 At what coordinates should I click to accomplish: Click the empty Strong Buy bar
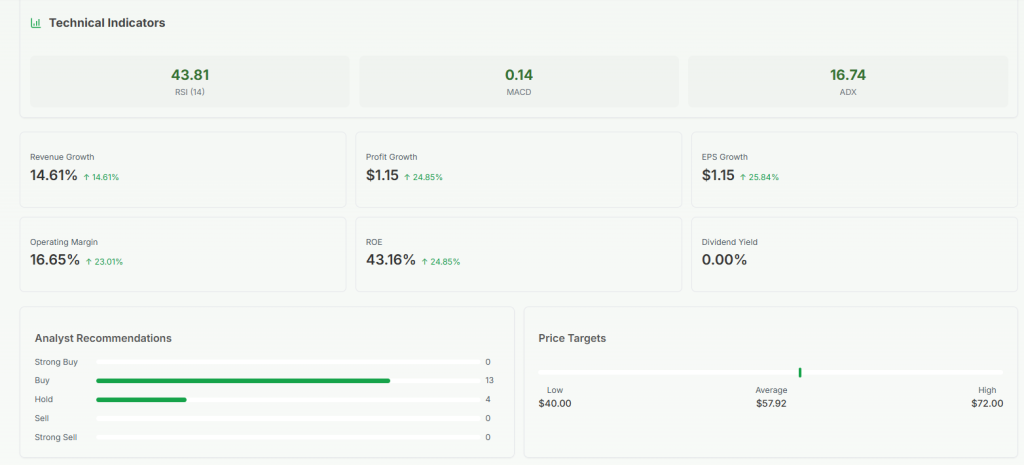[x=287, y=362]
